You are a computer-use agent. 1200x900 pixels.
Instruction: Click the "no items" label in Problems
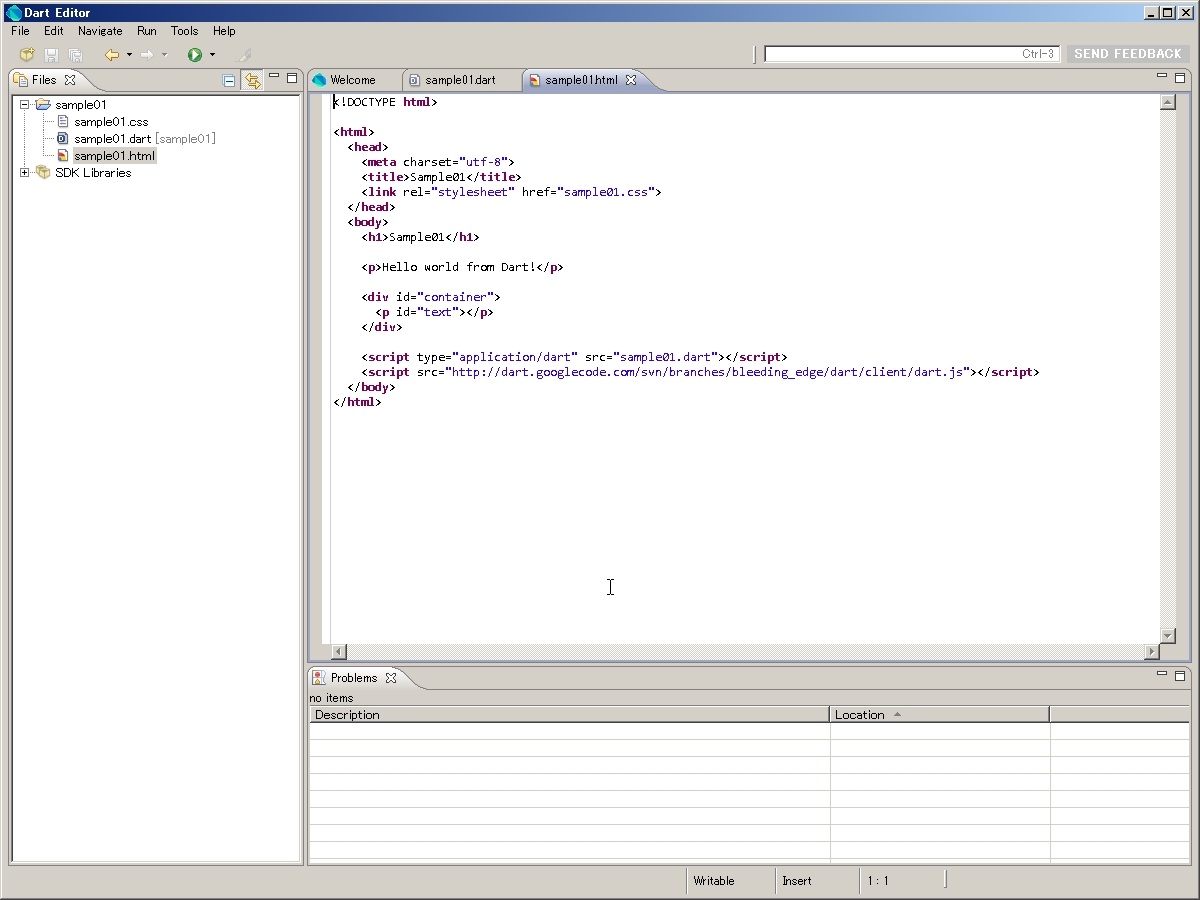coord(331,698)
